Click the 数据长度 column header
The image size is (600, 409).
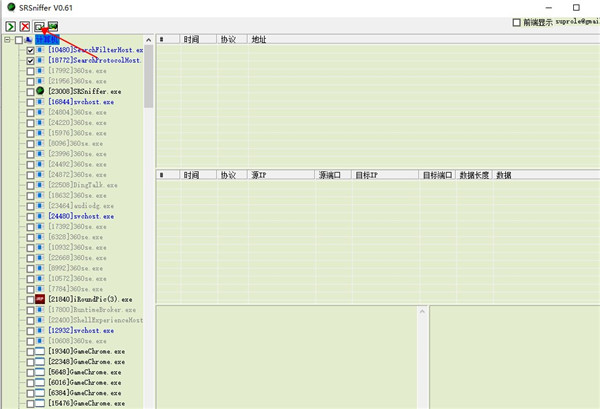coord(475,174)
